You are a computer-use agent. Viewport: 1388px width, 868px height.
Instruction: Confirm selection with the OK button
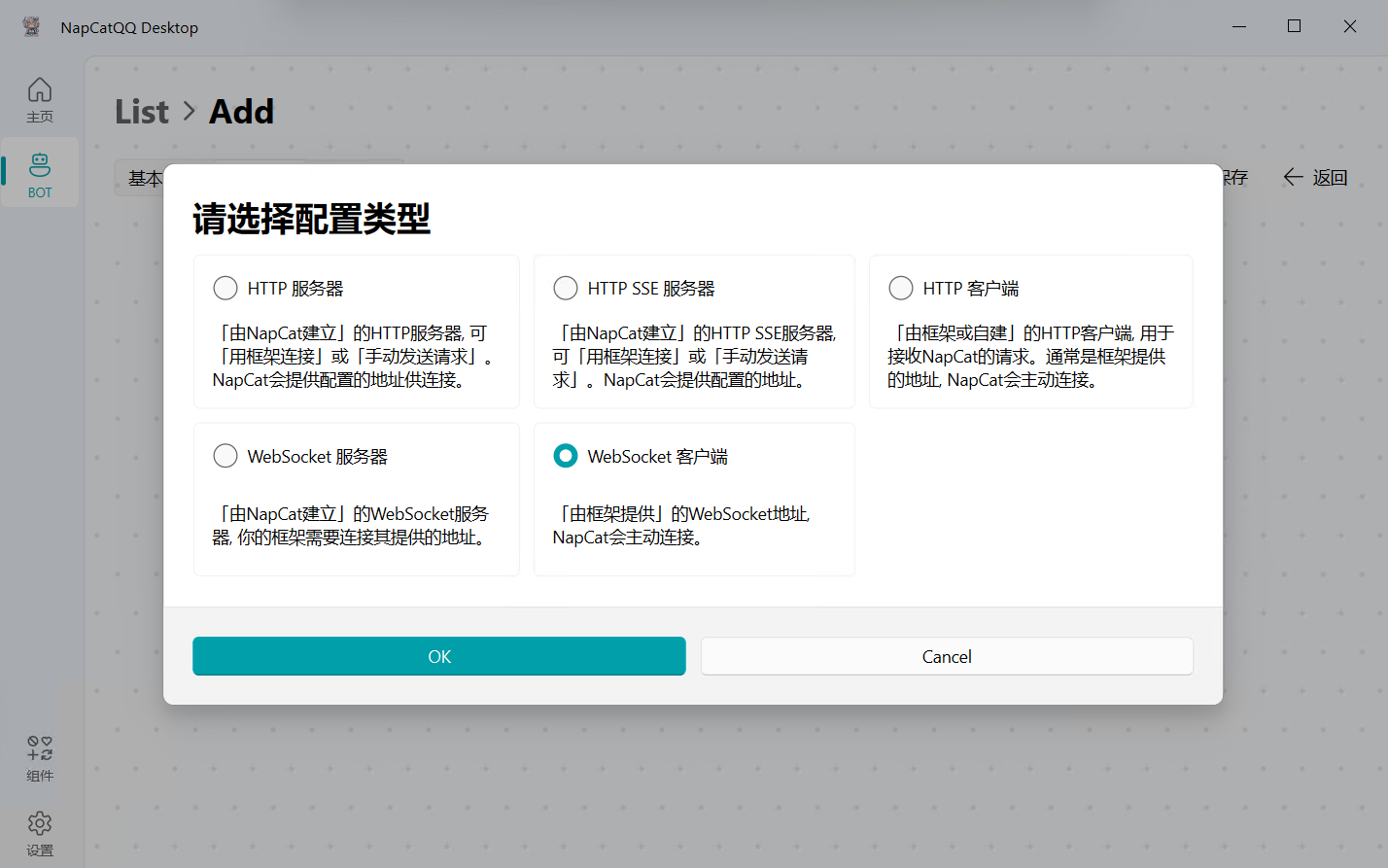point(439,656)
